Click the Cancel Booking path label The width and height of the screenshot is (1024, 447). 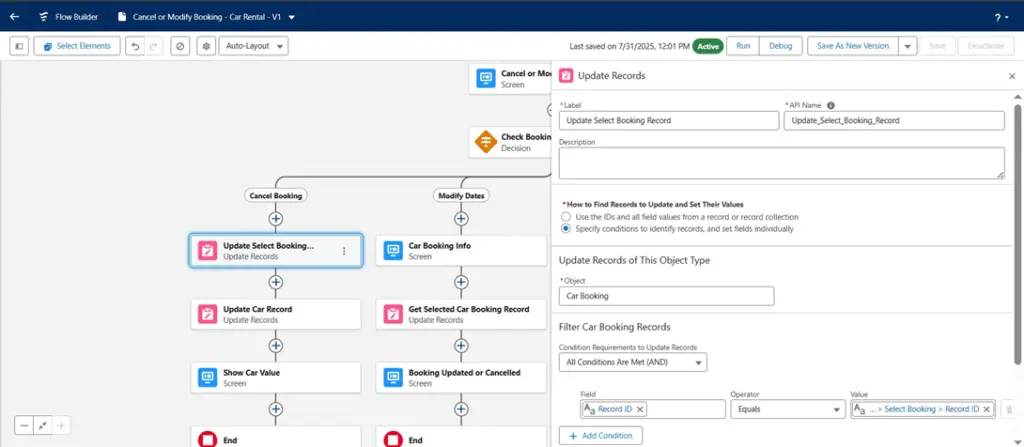pyautogui.click(x=276, y=195)
